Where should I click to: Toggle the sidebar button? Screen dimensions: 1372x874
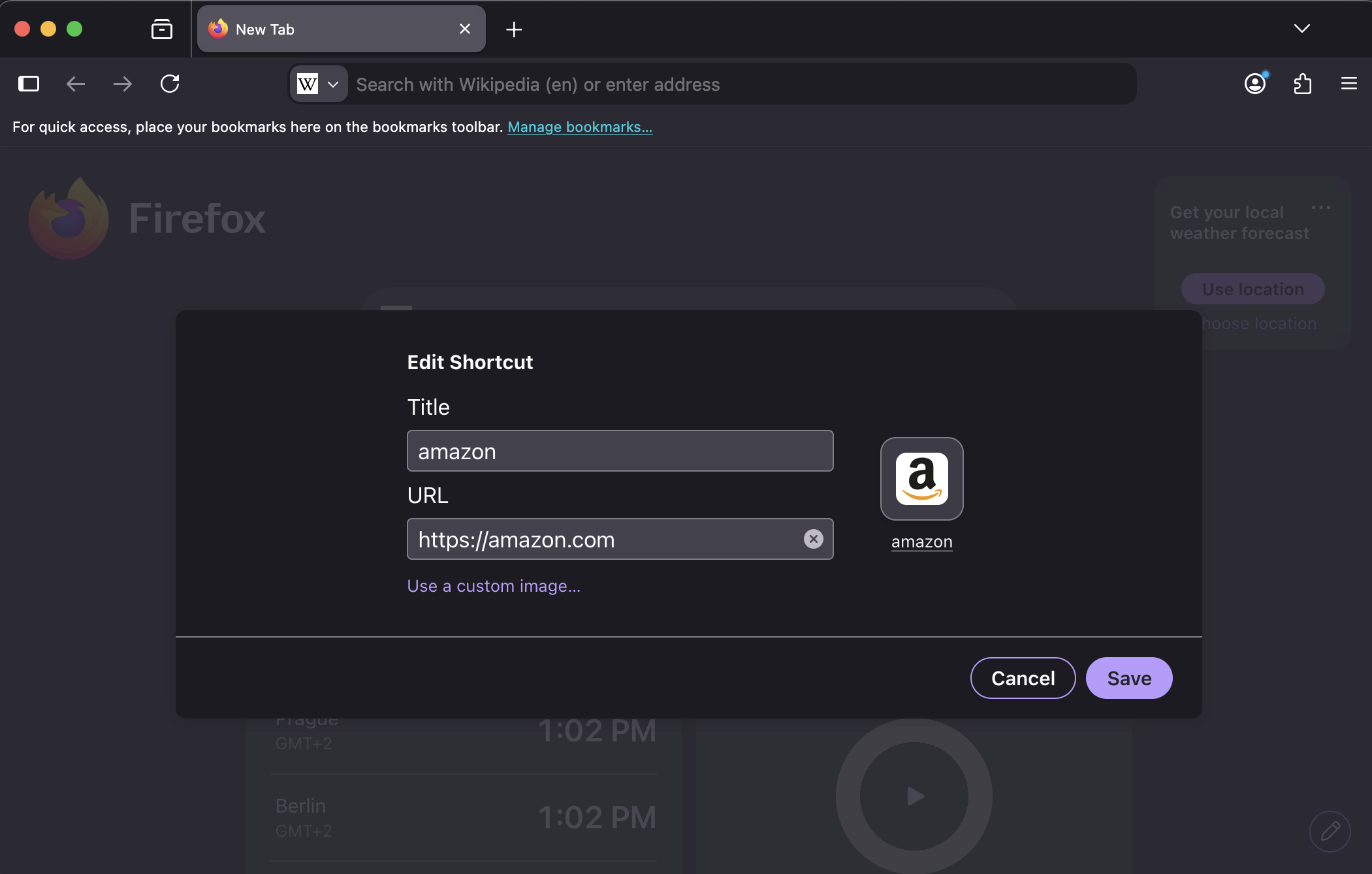(x=29, y=84)
